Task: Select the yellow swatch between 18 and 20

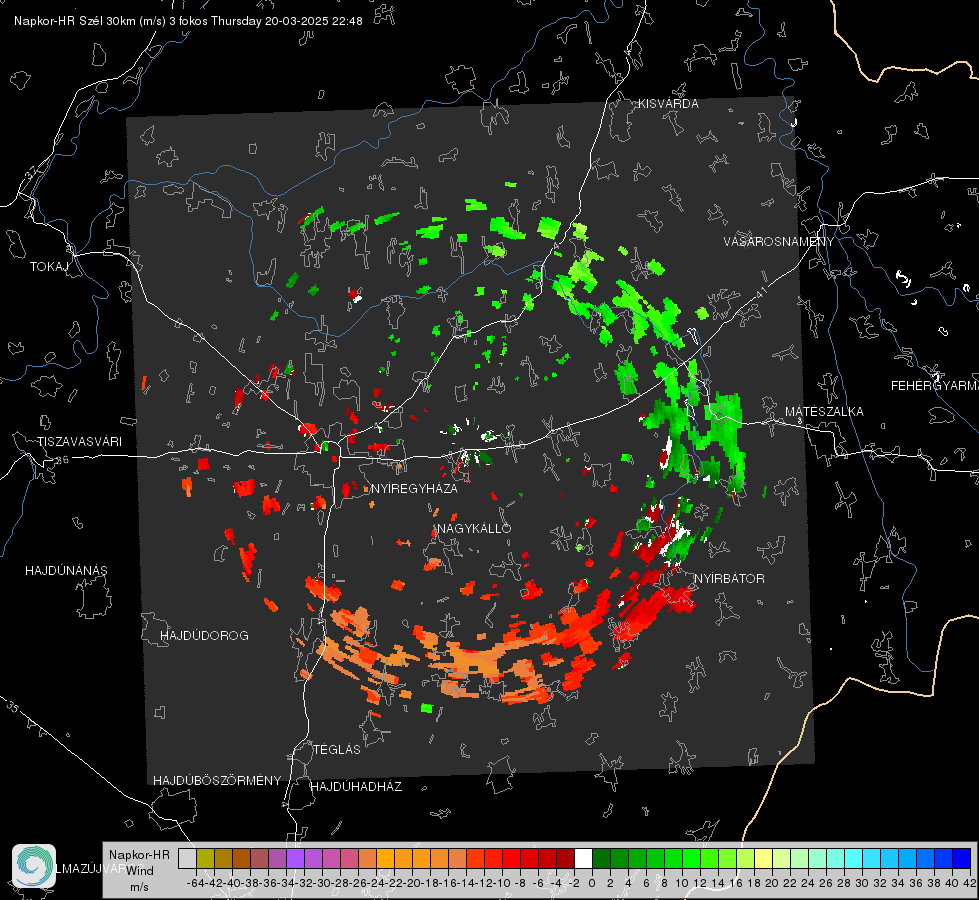Action: click(x=764, y=858)
